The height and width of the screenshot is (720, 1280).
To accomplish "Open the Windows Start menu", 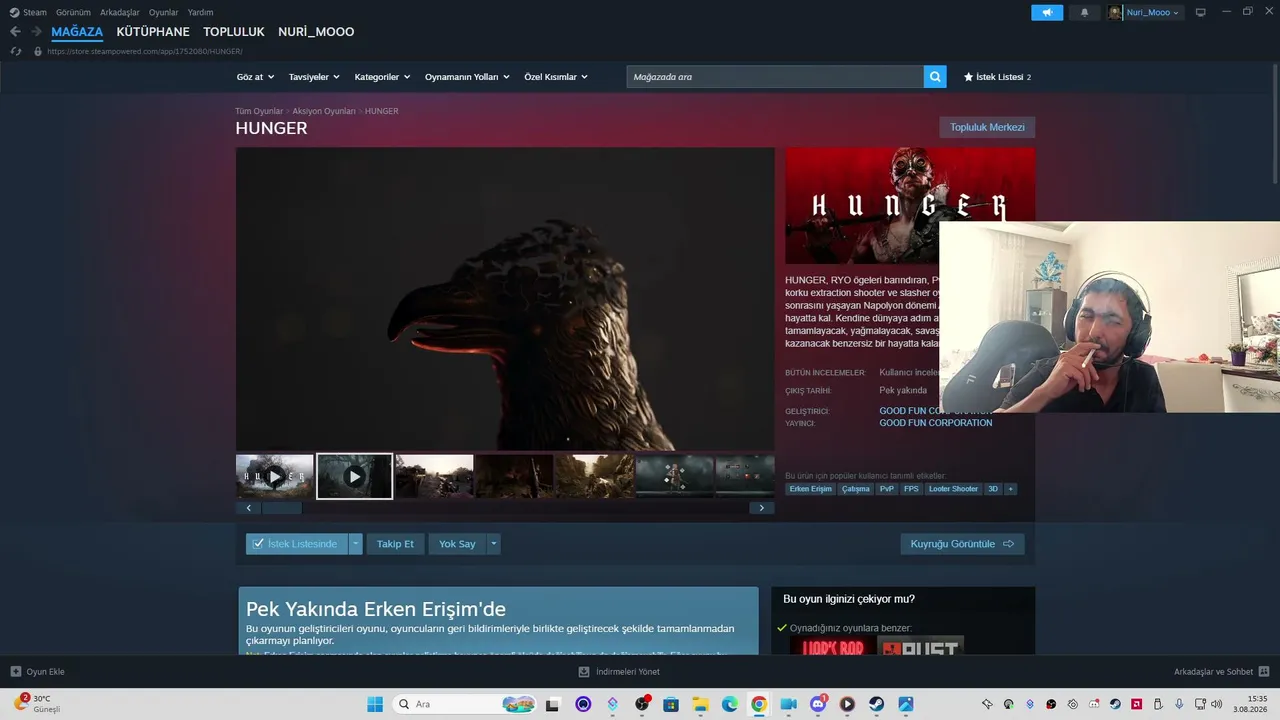I will click(x=375, y=704).
